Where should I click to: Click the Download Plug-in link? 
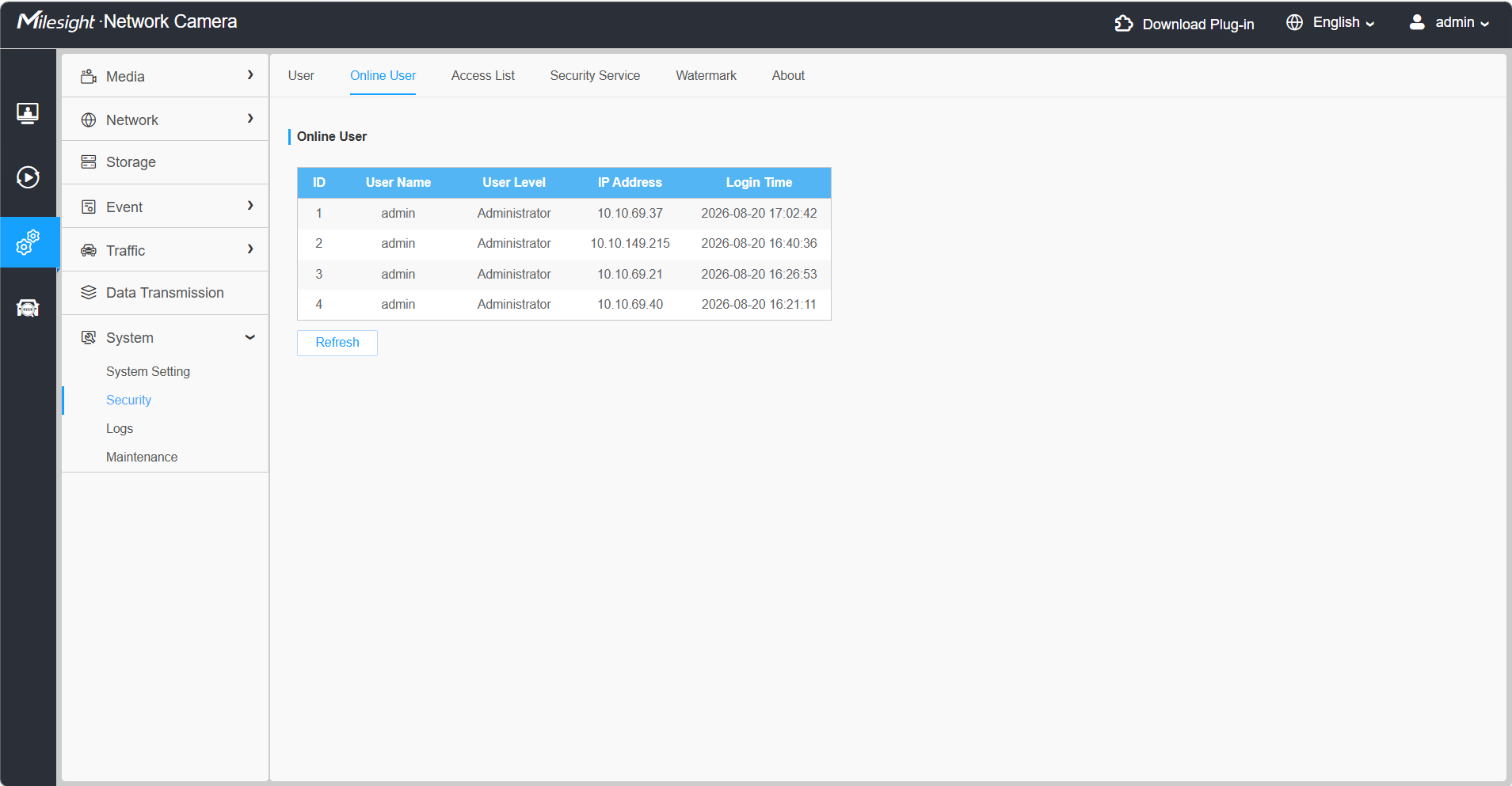(x=1198, y=24)
